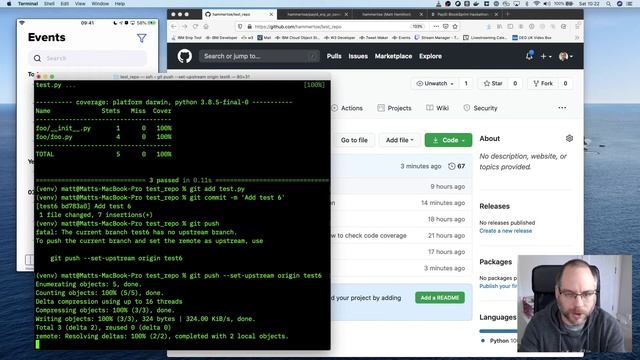Click the 3 minutes ago latest commit time
Viewport: 640px width, 360px height.
coord(420,166)
